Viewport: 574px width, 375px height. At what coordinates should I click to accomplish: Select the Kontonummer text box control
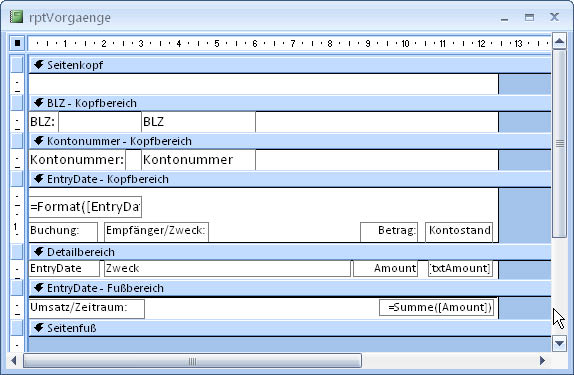point(198,160)
